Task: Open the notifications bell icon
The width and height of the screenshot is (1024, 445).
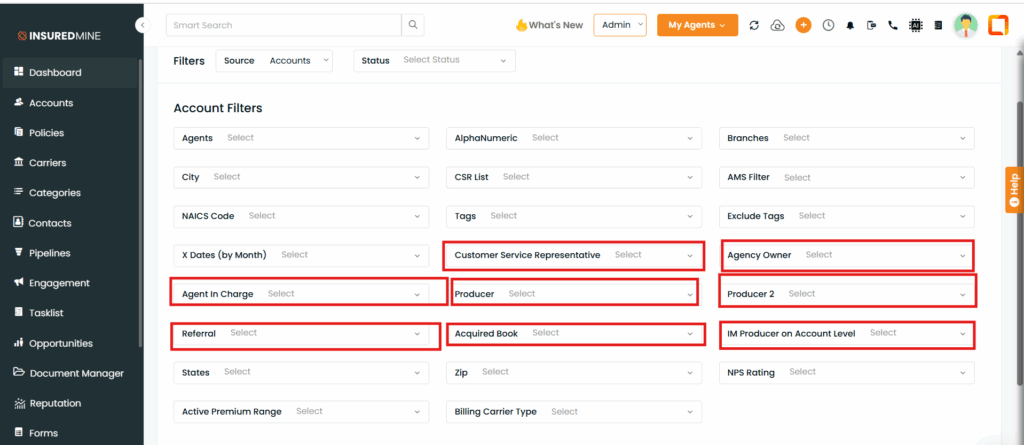Action: tap(850, 25)
